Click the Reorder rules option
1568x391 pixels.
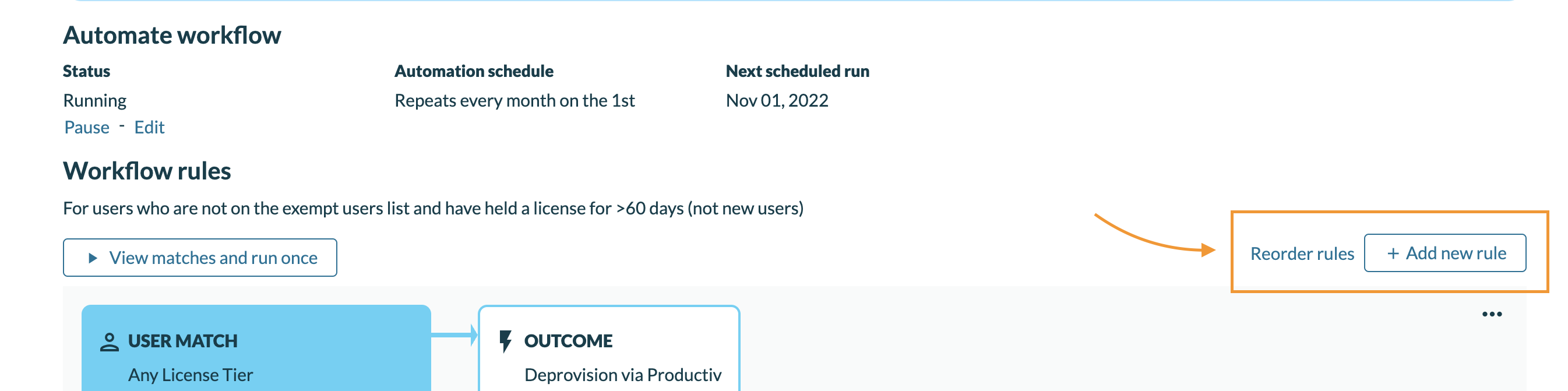coord(1301,253)
